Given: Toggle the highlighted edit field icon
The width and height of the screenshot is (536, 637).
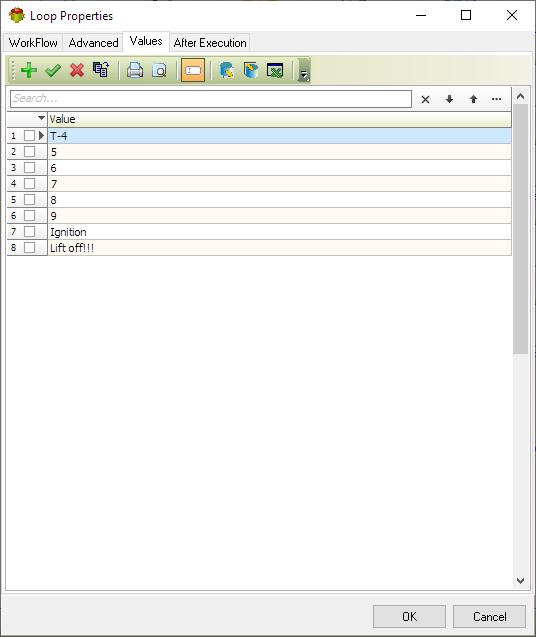Looking at the screenshot, I should tap(193, 70).
